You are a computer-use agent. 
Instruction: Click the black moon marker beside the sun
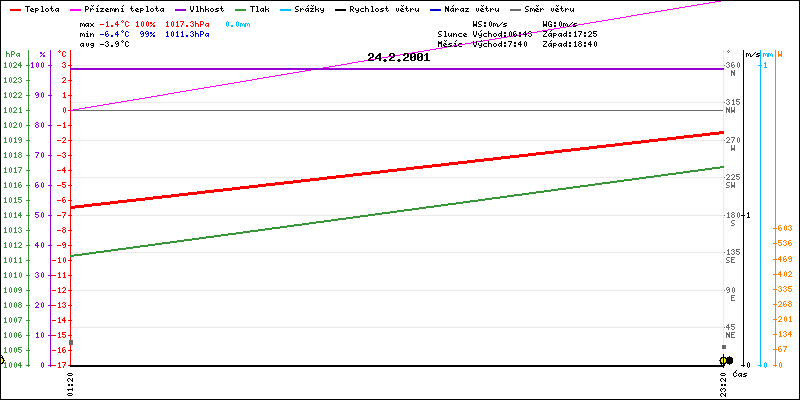[730, 360]
